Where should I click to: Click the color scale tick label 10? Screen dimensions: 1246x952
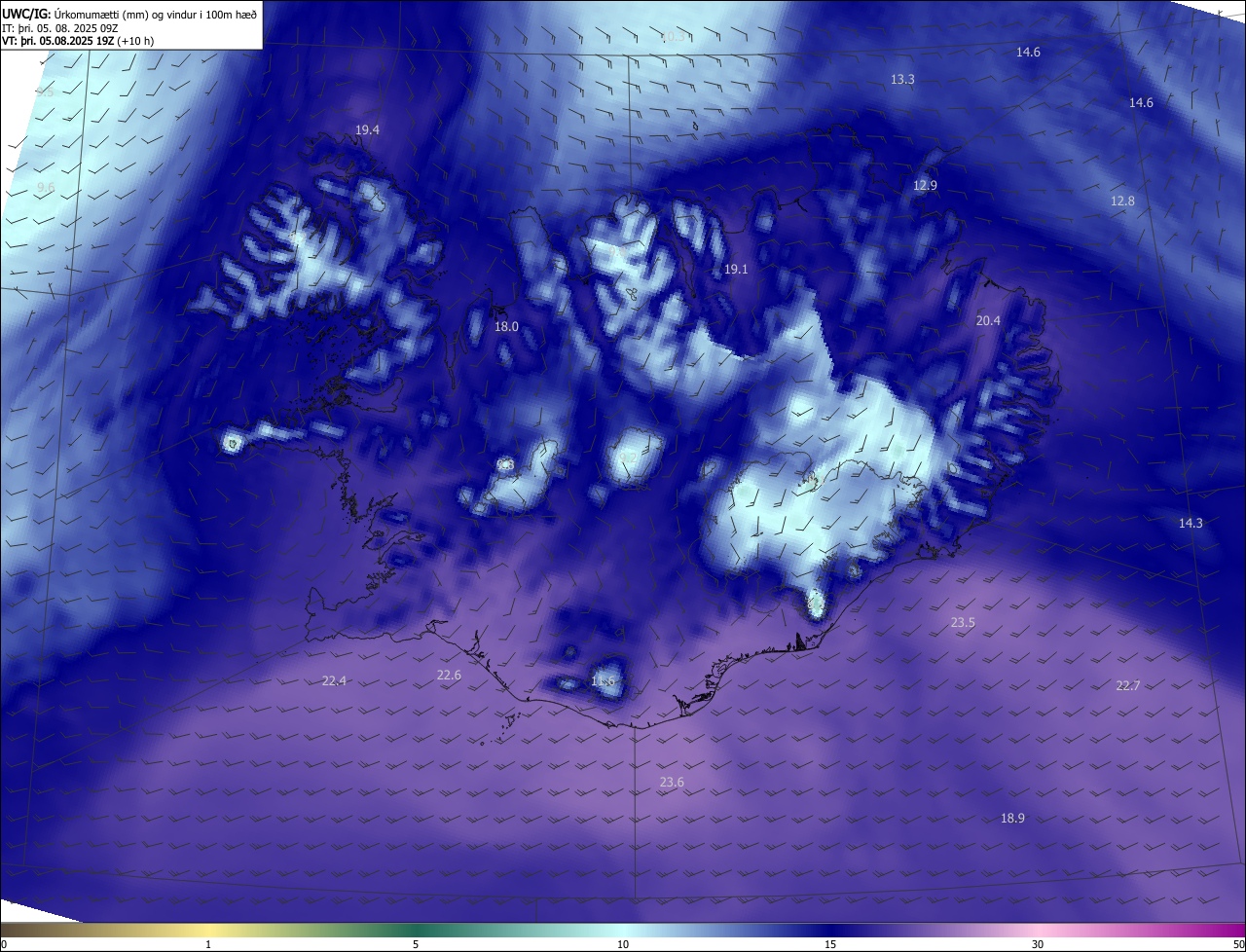point(623,944)
